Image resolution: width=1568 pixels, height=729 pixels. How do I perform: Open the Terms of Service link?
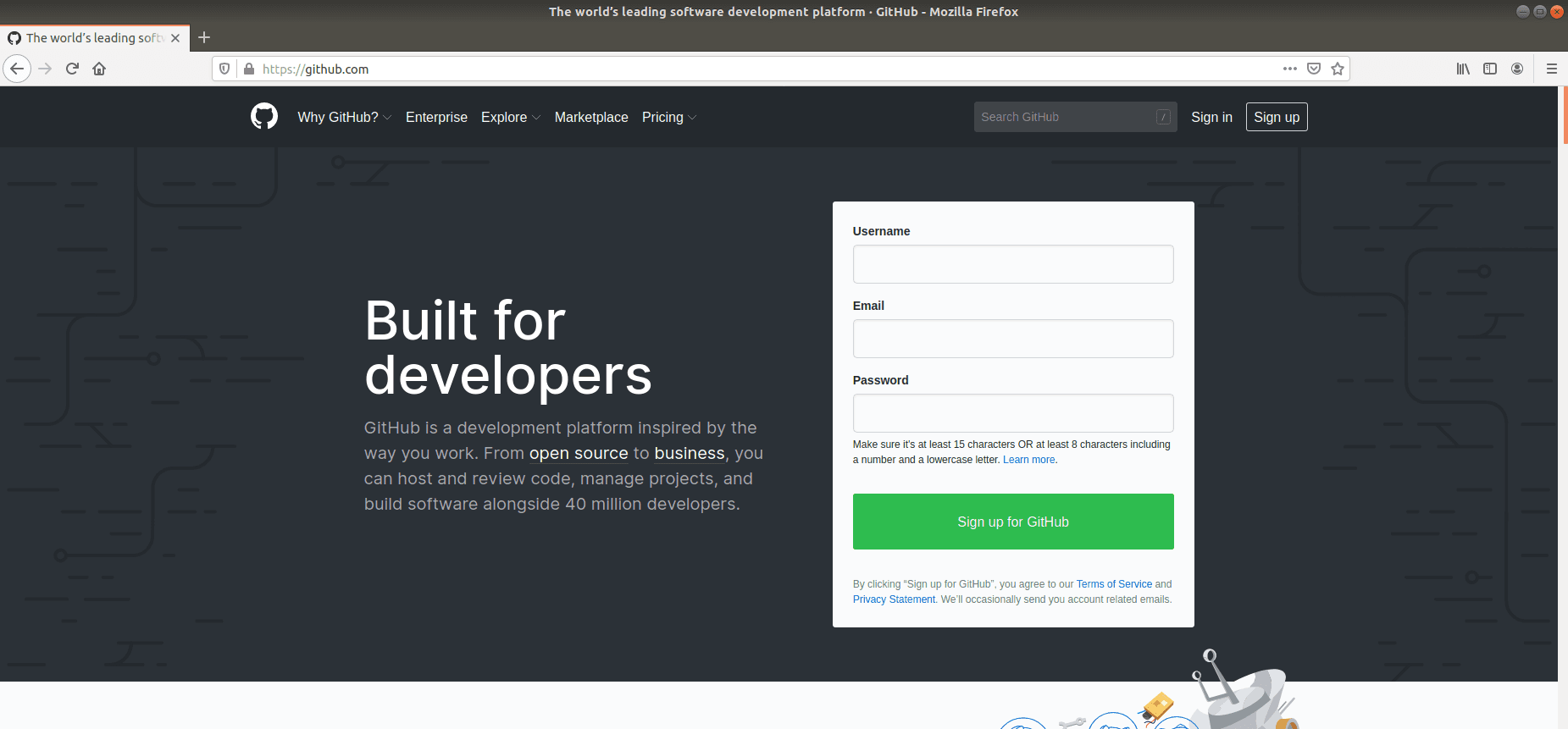click(x=1114, y=584)
